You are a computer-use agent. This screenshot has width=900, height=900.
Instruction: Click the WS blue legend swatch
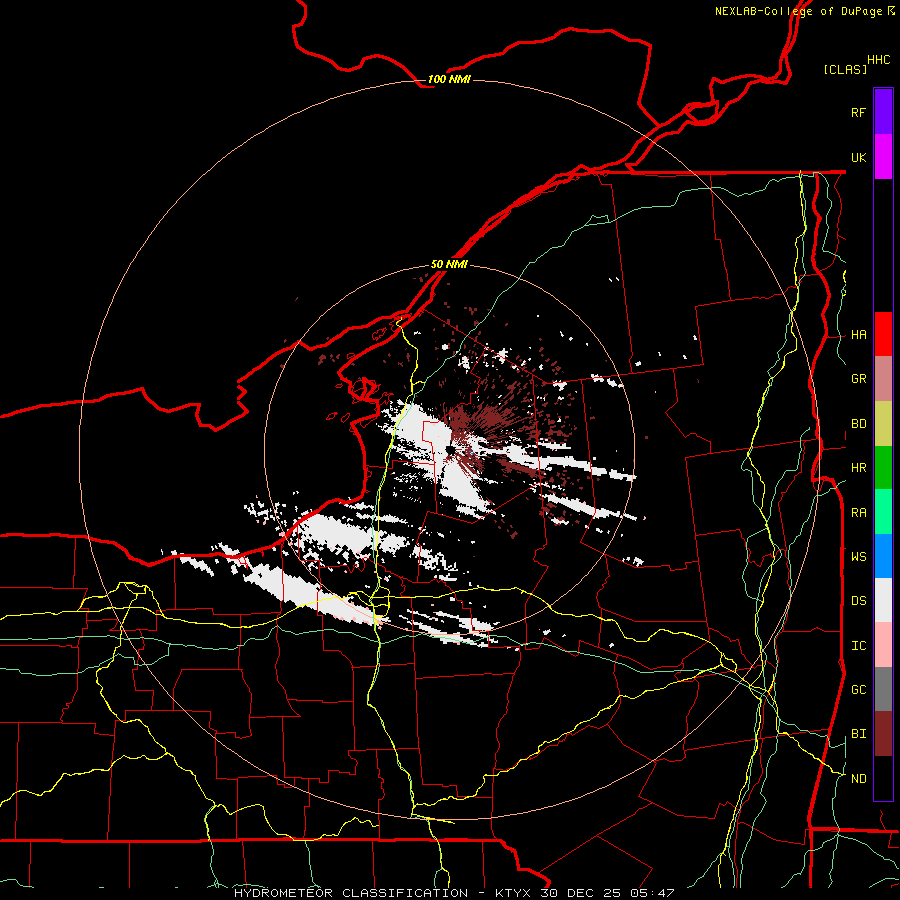coord(883,556)
